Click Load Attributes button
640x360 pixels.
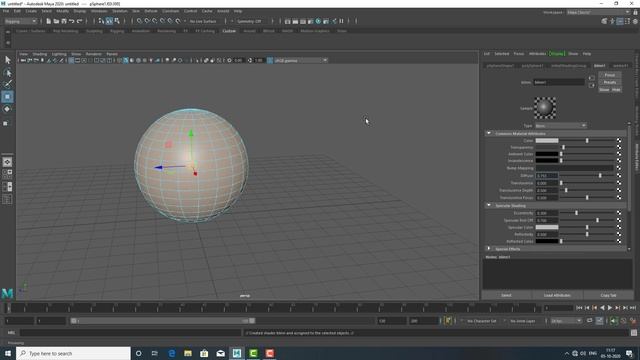(557, 295)
